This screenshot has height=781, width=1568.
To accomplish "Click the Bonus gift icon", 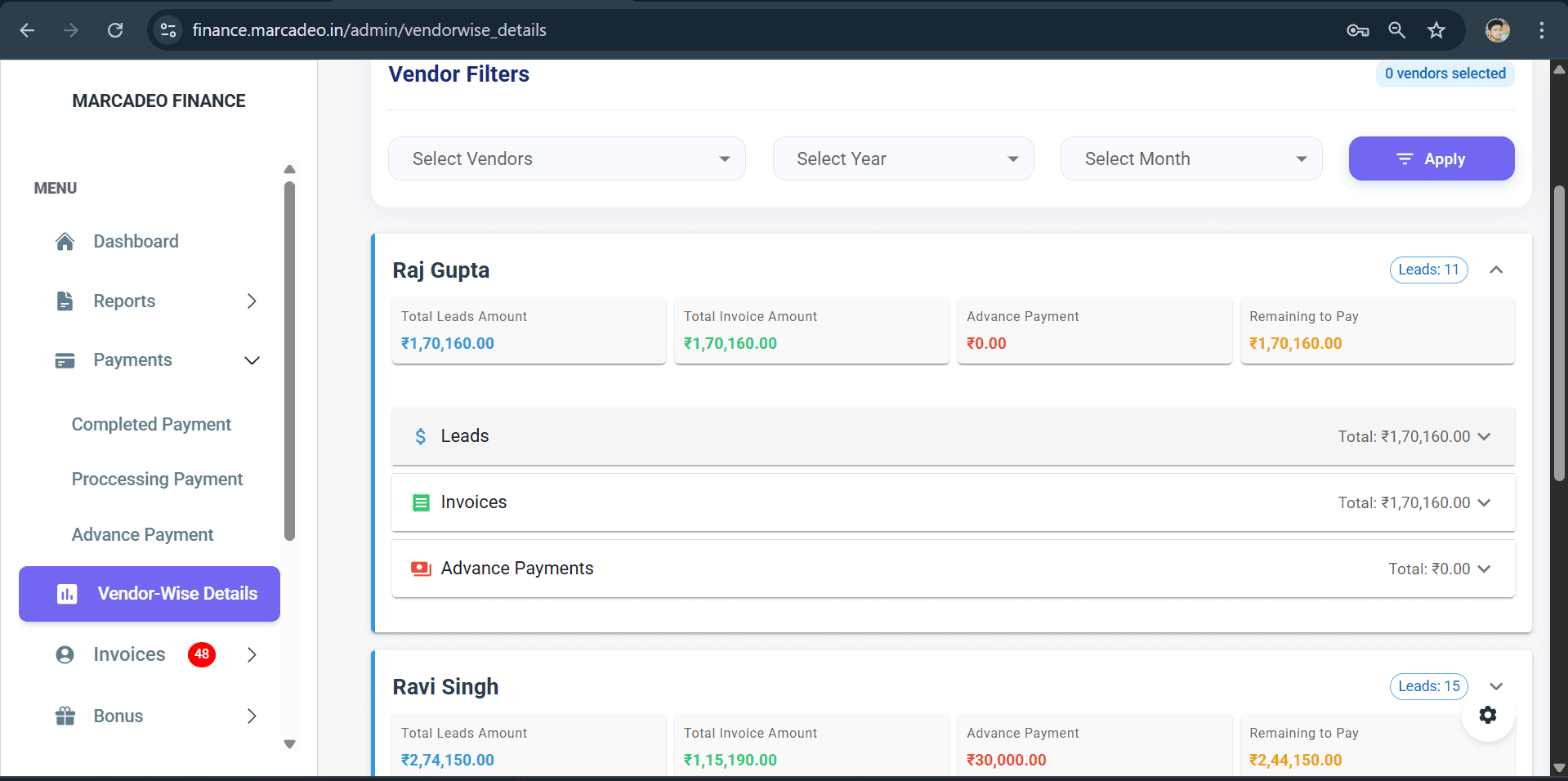I will click(65, 716).
